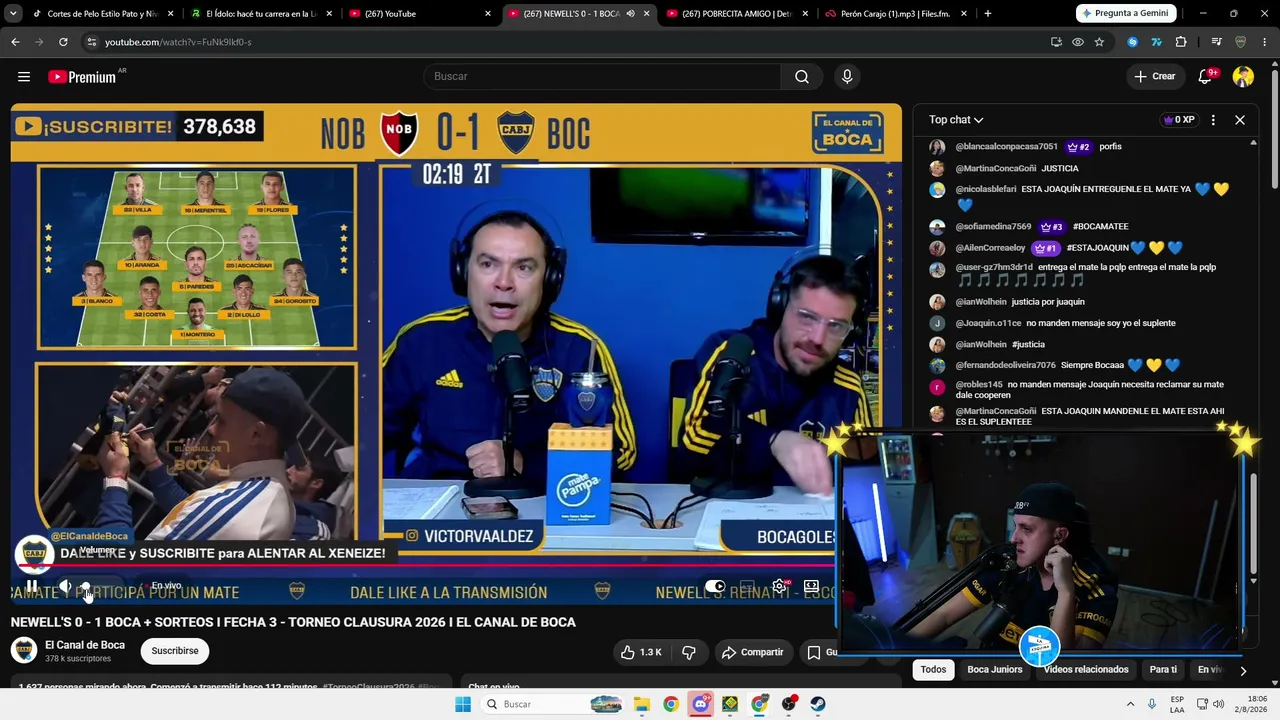This screenshot has width=1280, height=720.
Task: Click the 0 XP crown badge
Action: click(x=1179, y=120)
